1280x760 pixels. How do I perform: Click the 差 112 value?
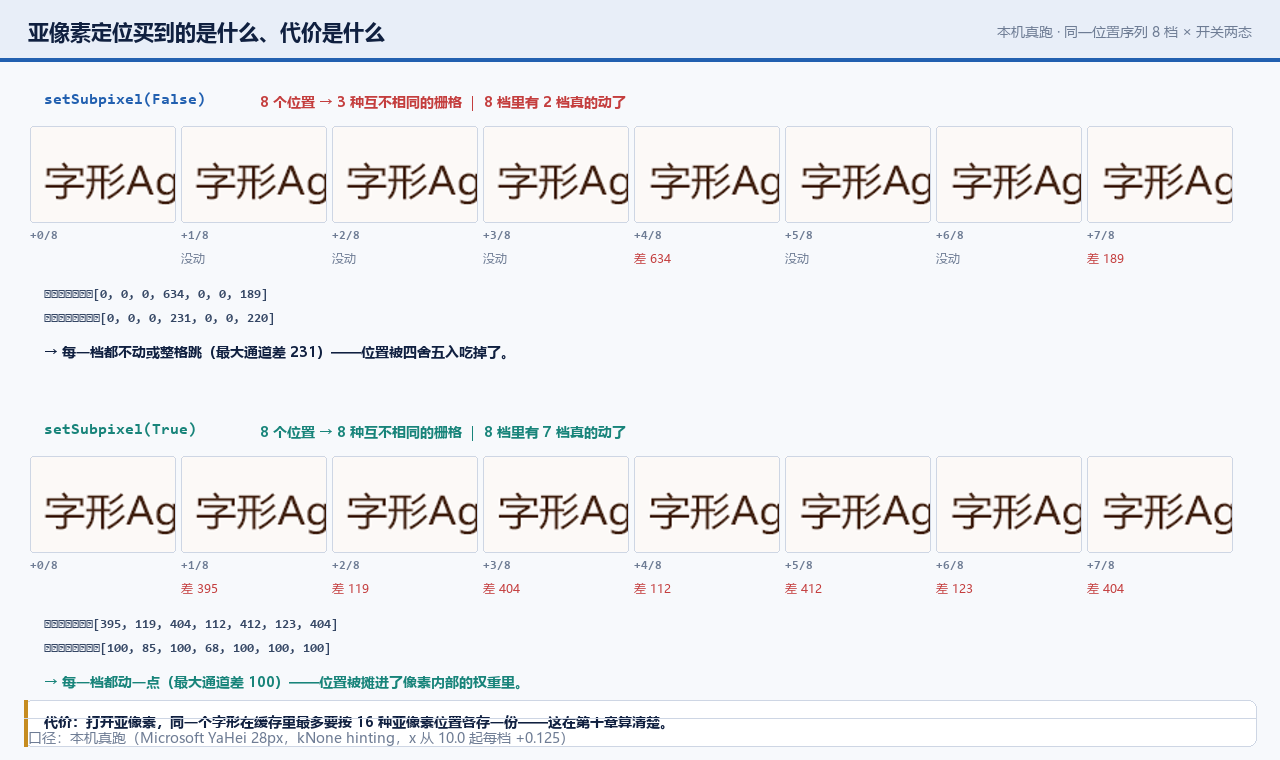[652, 589]
